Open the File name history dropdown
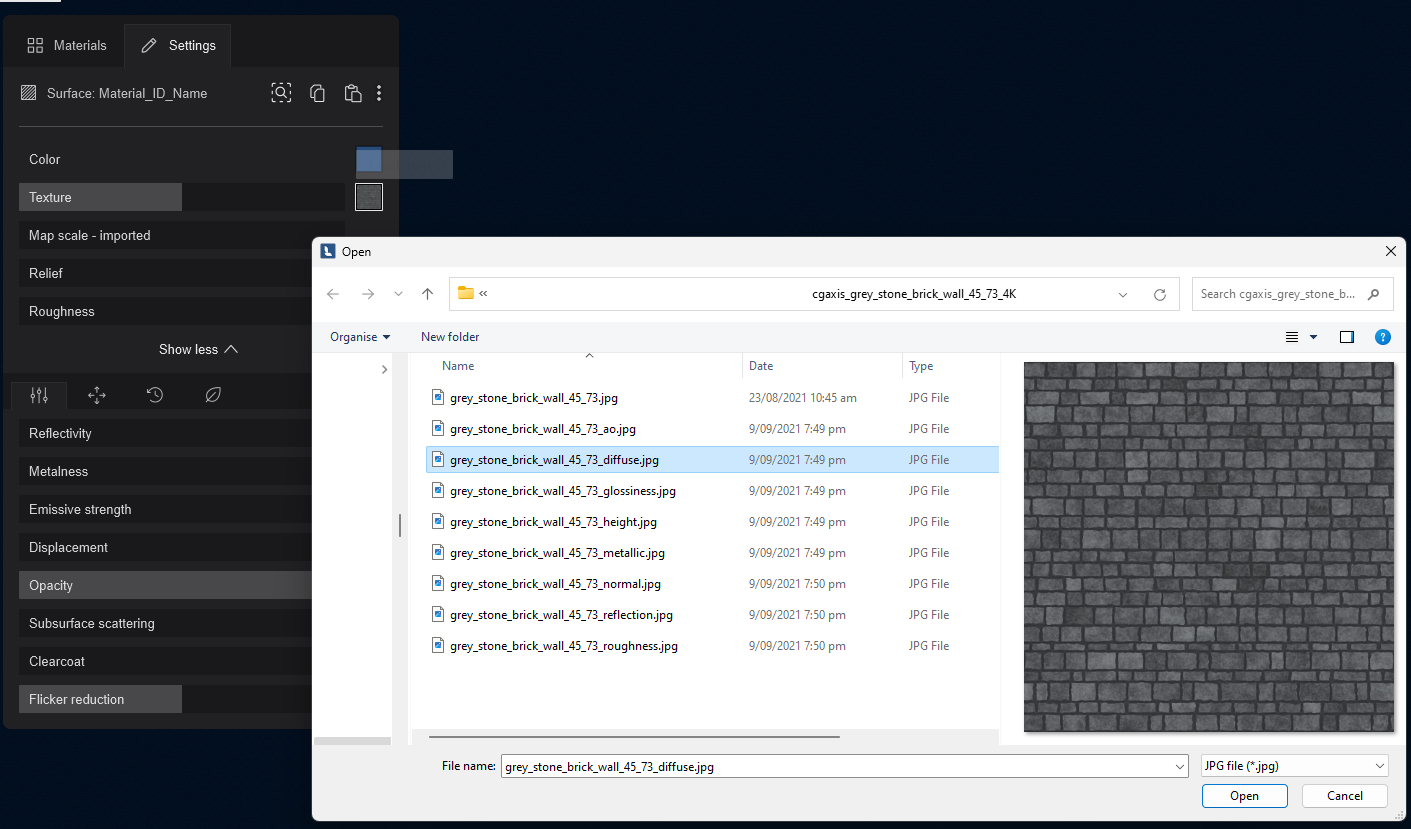 [1180, 767]
